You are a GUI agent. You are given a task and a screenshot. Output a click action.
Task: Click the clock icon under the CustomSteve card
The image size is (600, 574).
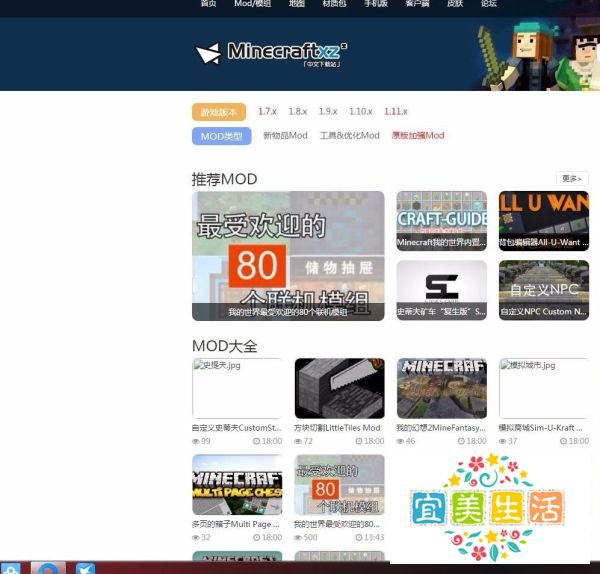tap(256, 441)
